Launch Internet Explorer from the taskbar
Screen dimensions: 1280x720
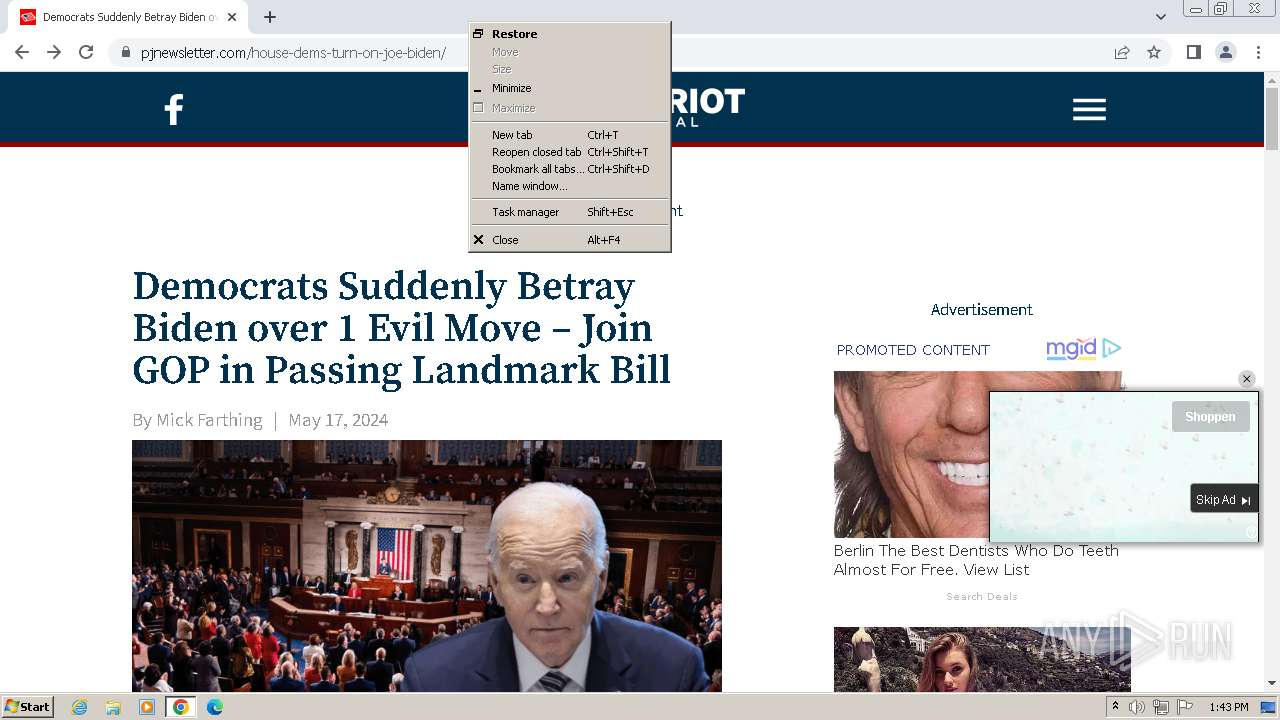(x=80, y=707)
